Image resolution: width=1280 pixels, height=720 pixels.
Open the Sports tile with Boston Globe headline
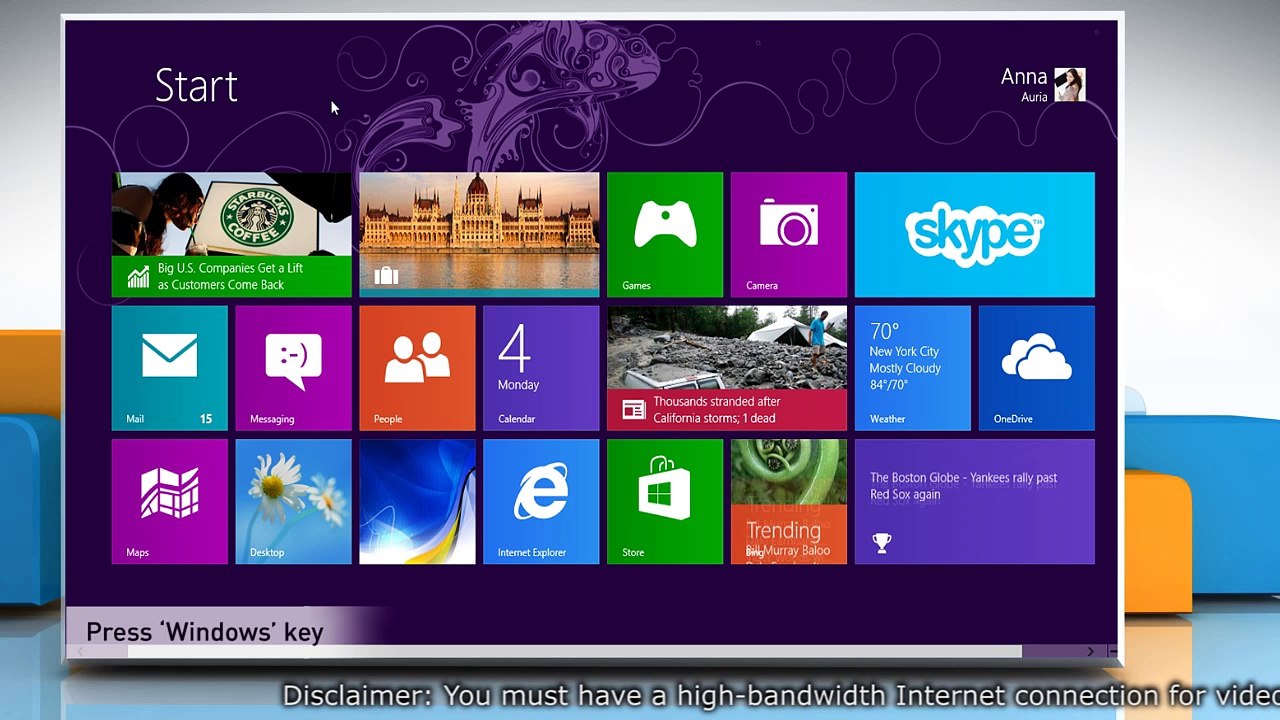[x=975, y=502]
